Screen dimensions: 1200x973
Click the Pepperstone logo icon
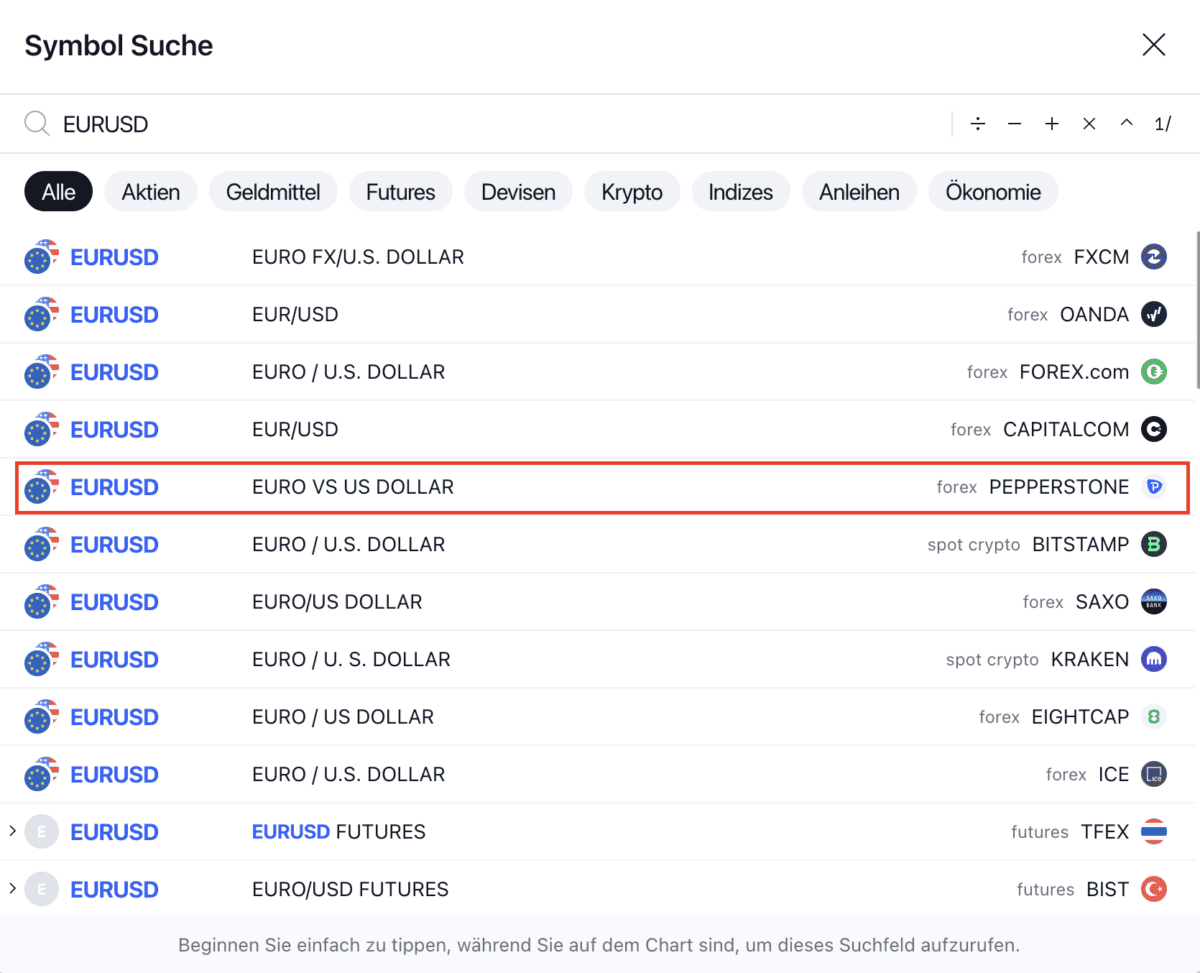(x=1154, y=487)
